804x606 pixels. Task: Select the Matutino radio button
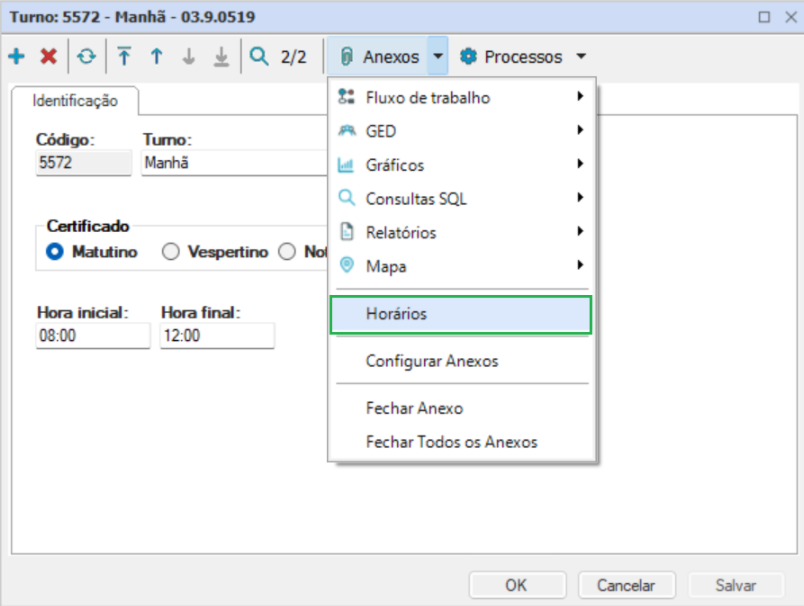point(55,252)
